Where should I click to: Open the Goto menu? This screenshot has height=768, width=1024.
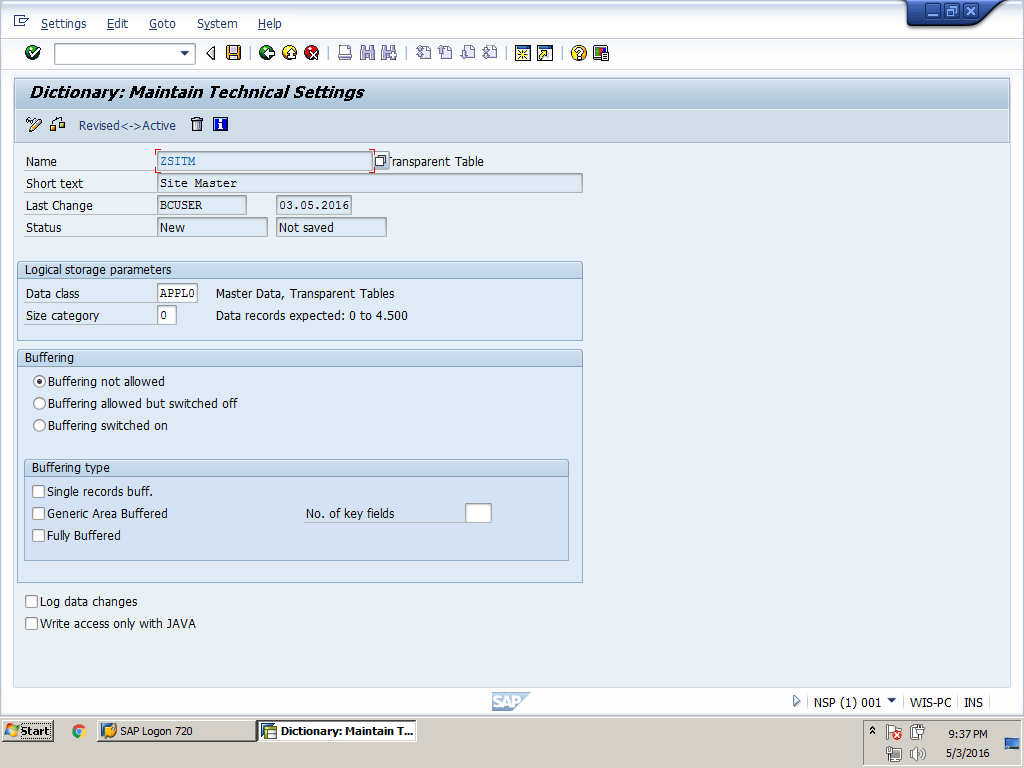coord(162,23)
